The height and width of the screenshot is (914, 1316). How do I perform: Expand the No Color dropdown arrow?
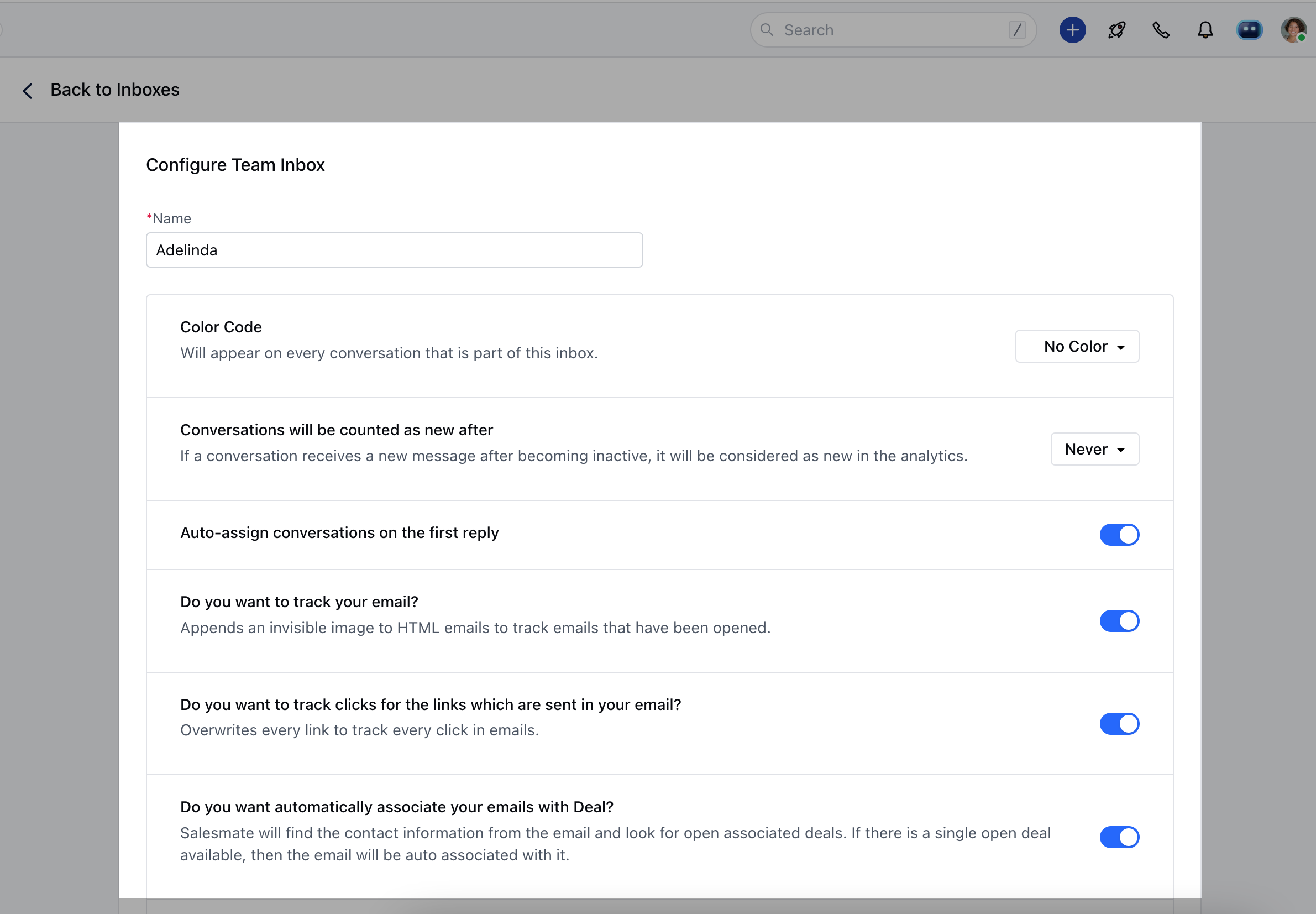(1121, 346)
